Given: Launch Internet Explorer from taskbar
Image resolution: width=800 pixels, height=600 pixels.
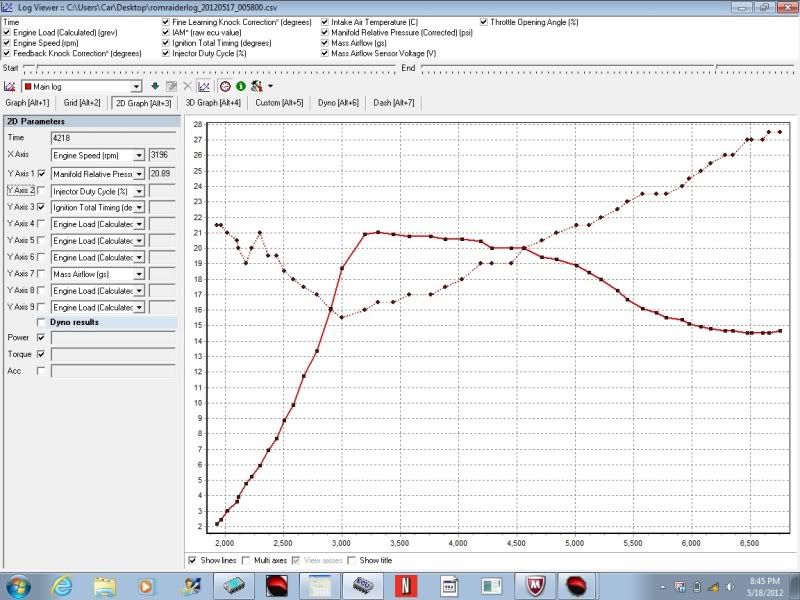Looking at the screenshot, I should pyautogui.click(x=62, y=584).
